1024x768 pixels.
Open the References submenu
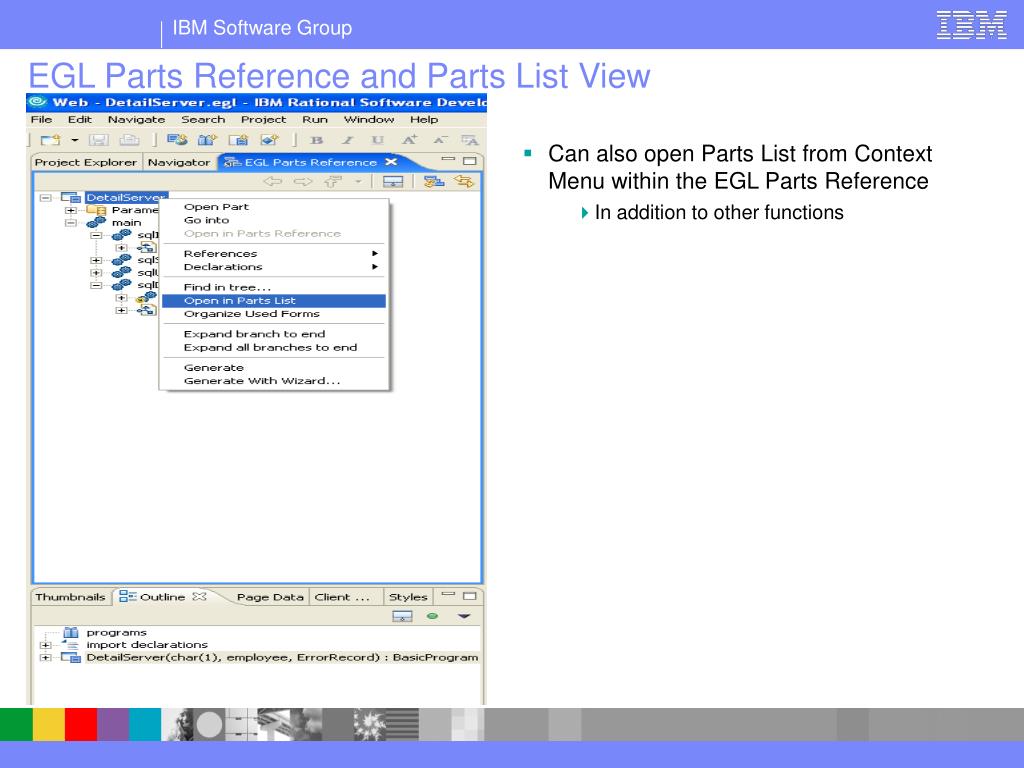point(273,253)
